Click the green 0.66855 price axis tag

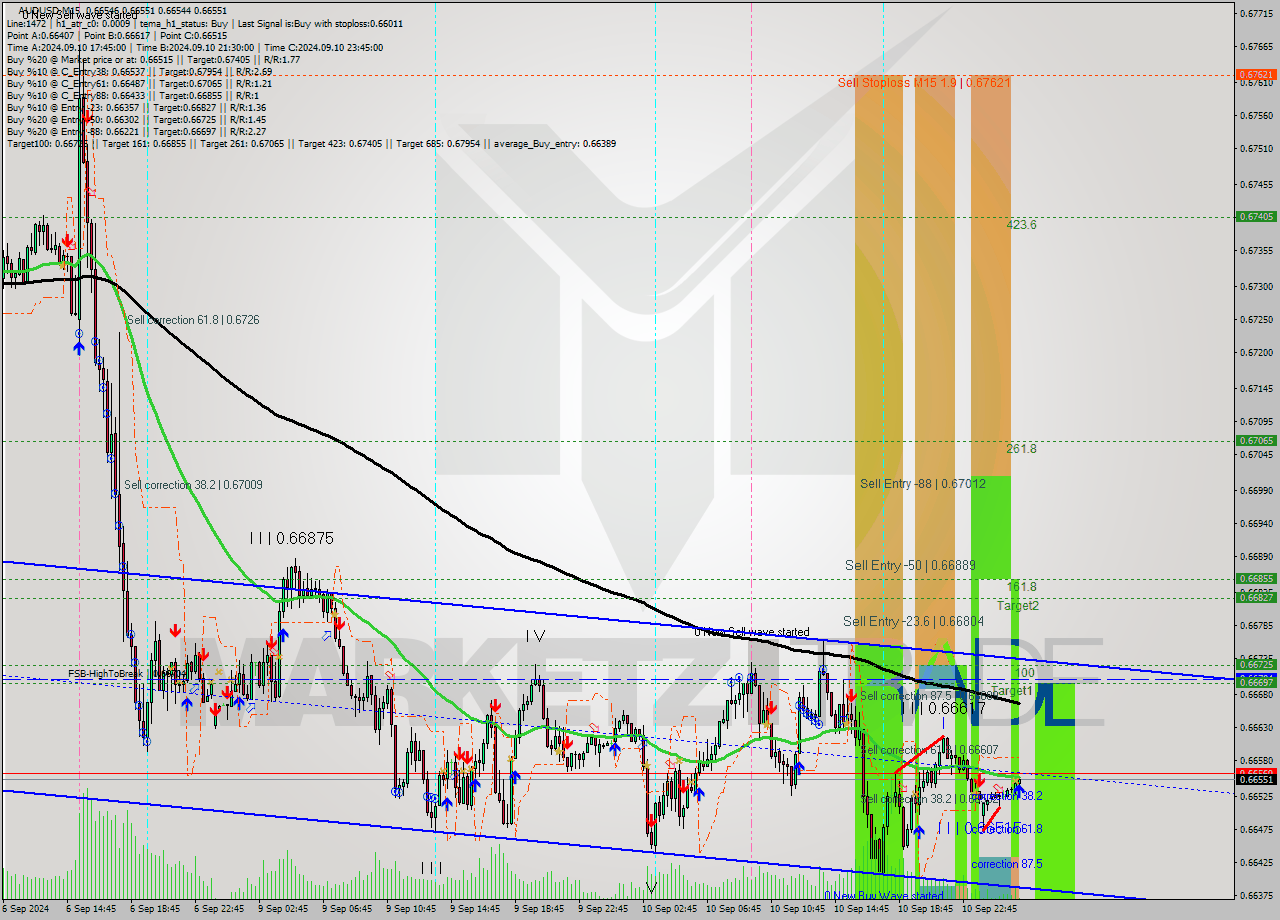point(1255,578)
